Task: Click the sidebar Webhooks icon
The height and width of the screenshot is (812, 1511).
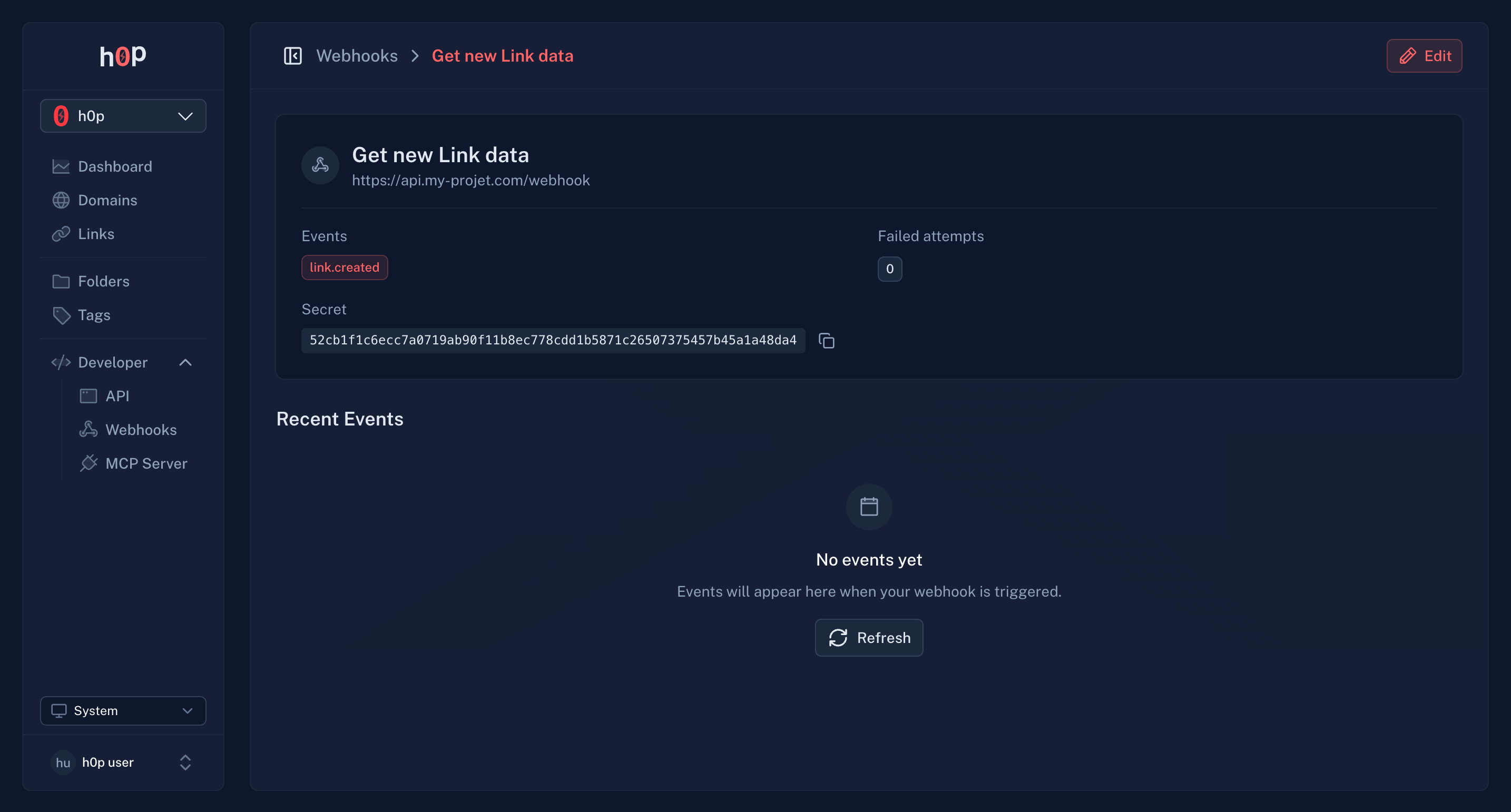Action: [x=88, y=430]
